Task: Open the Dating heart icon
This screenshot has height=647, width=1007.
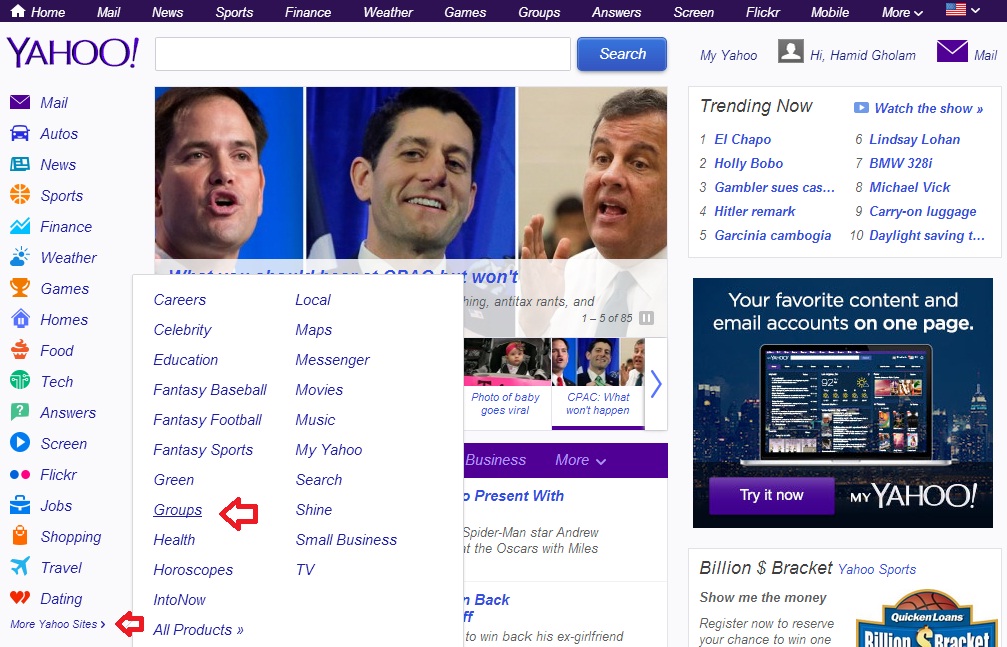Action: [x=20, y=598]
